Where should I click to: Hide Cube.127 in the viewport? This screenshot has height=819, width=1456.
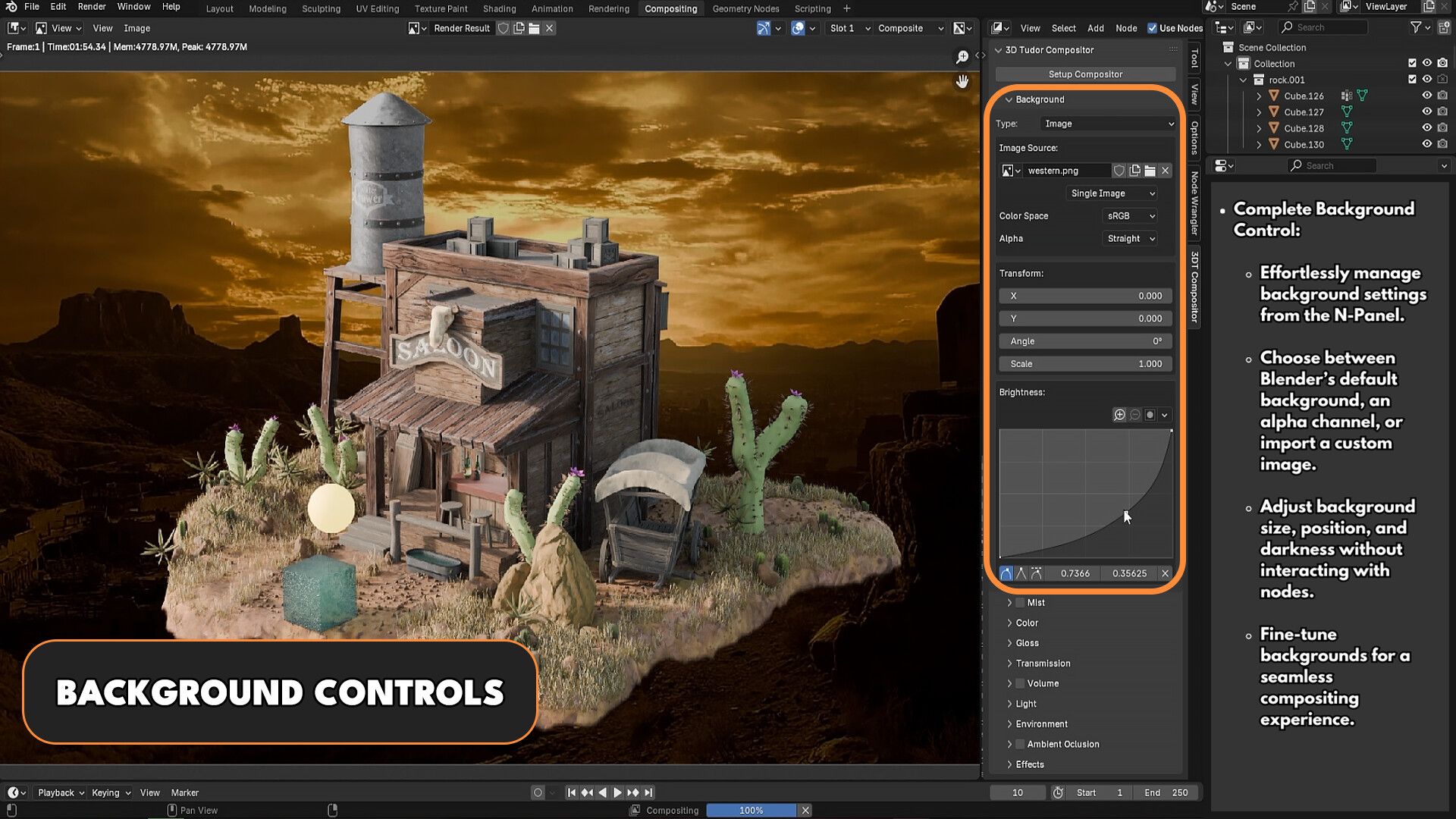point(1426,111)
